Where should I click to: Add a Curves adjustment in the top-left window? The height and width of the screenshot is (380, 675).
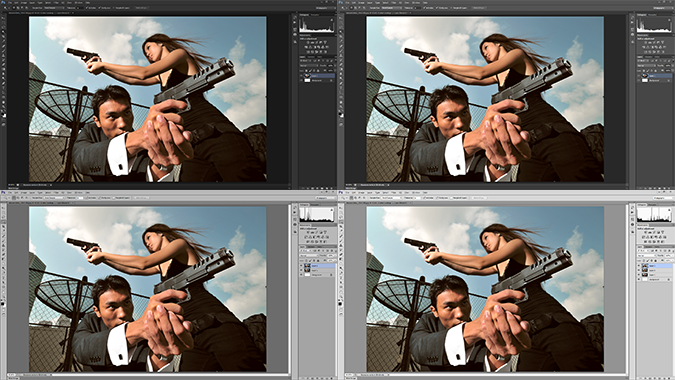(x=317, y=42)
